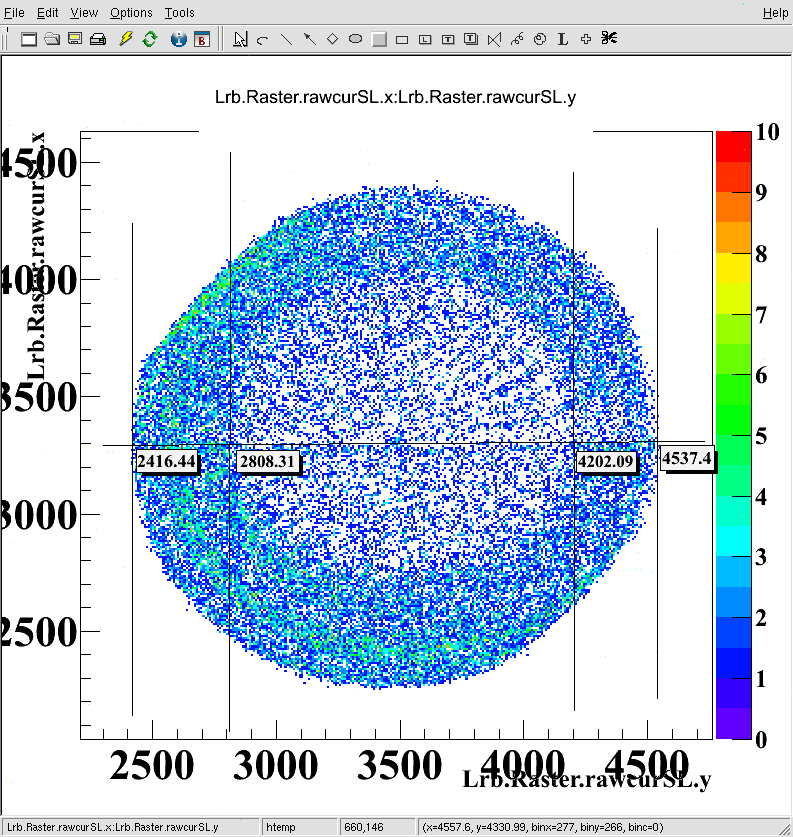Open the Options menu
Image resolution: width=793 pixels, height=837 pixels.
click(x=131, y=12)
